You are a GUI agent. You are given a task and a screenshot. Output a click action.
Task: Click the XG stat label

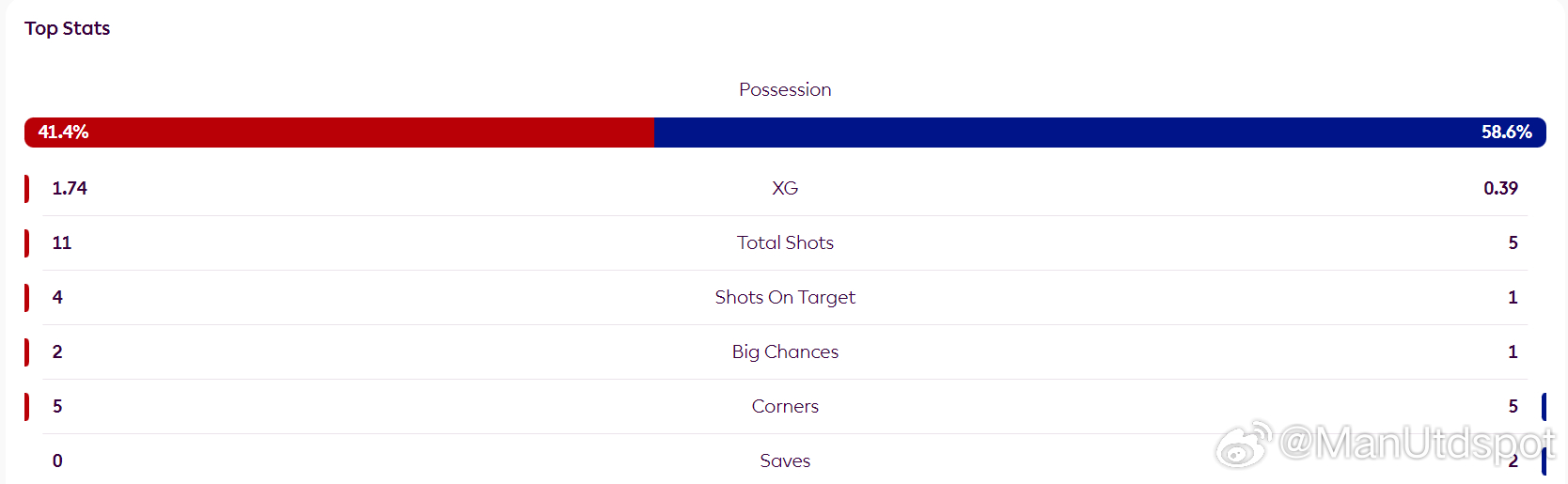785,188
